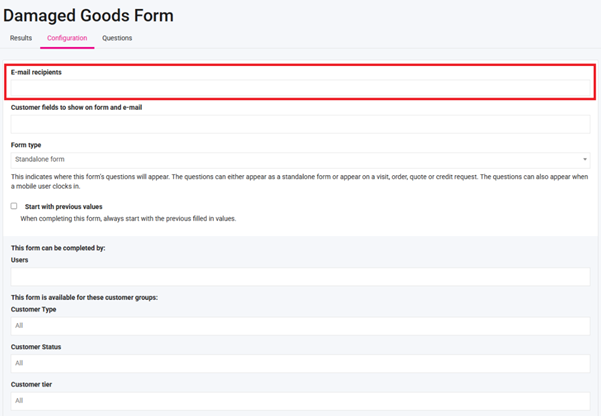Viewport: 601px width, 416px height.
Task: Switch to the Configuration tab
Action: [67, 38]
